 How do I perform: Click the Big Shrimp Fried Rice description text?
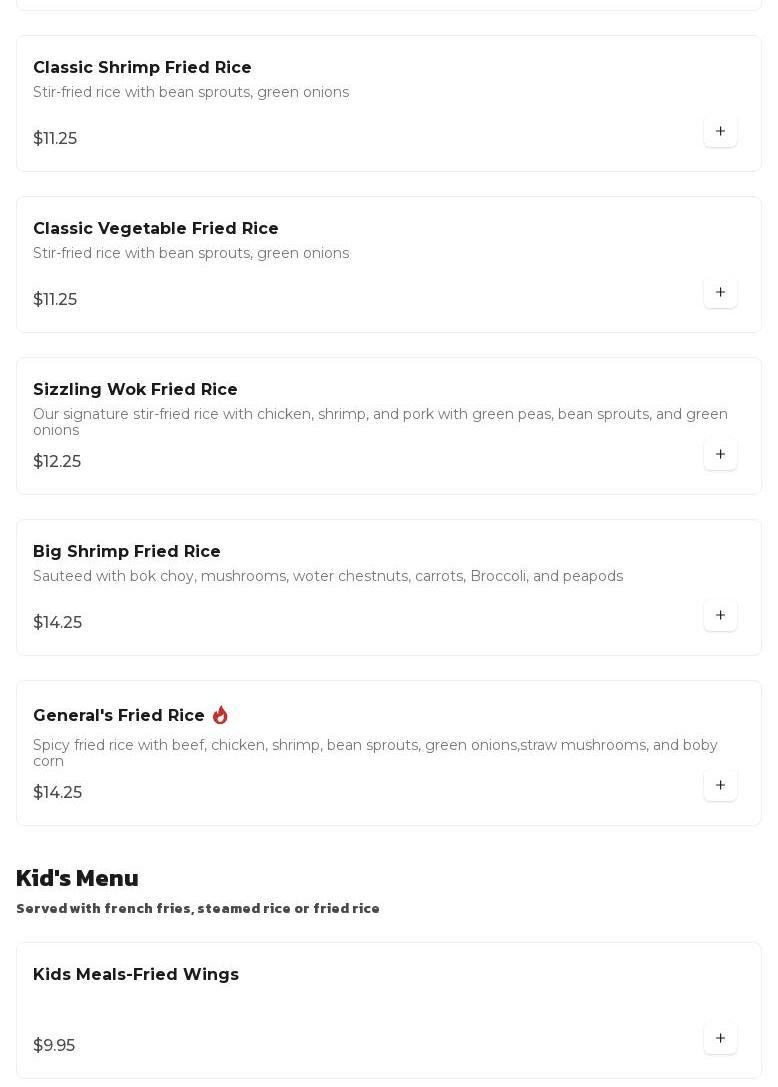pos(328,576)
